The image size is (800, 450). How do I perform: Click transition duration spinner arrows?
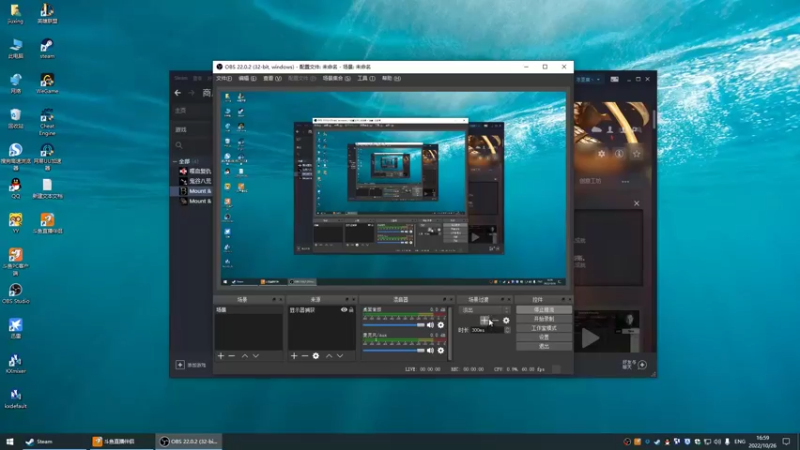pyautogui.click(x=507, y=330)
